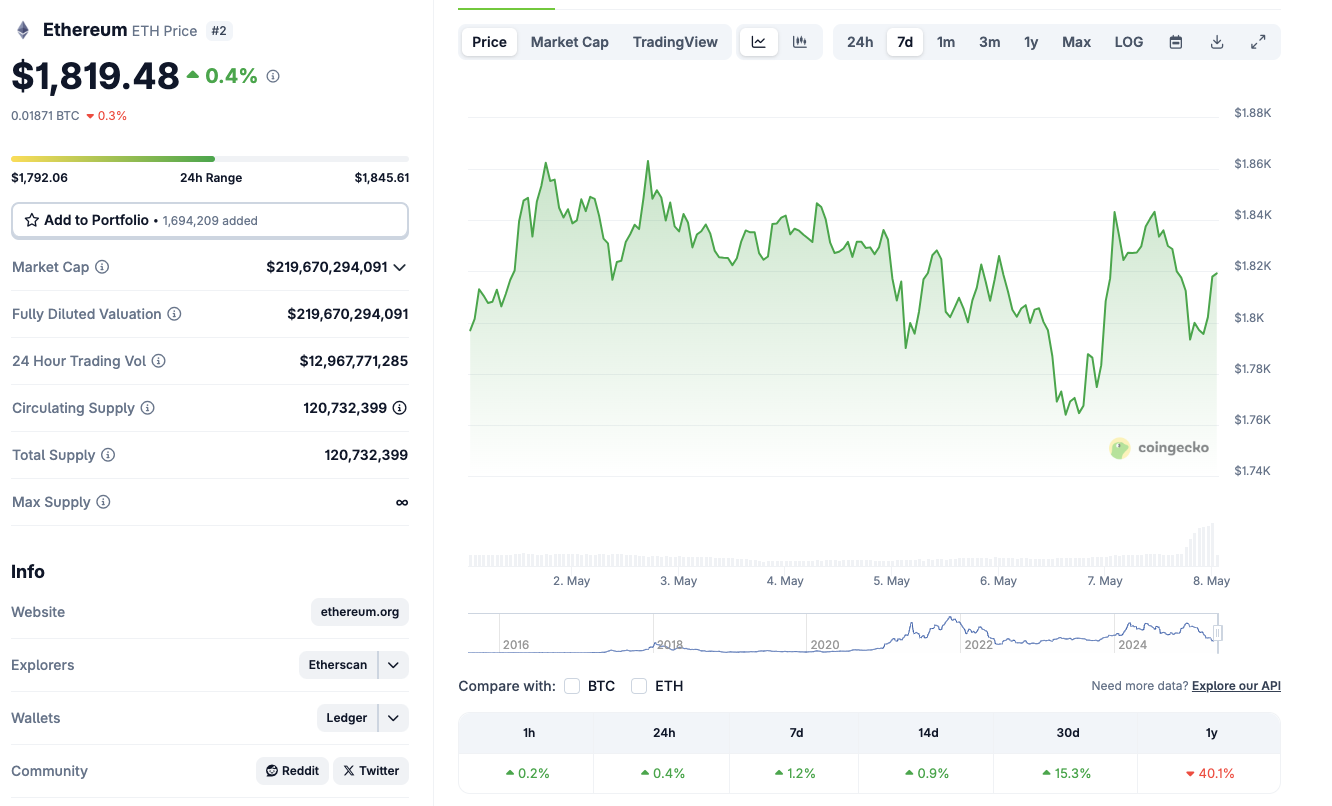Expand the Wallets dropdown arrow
This screenshot has width=1332, height=806.
394,718
